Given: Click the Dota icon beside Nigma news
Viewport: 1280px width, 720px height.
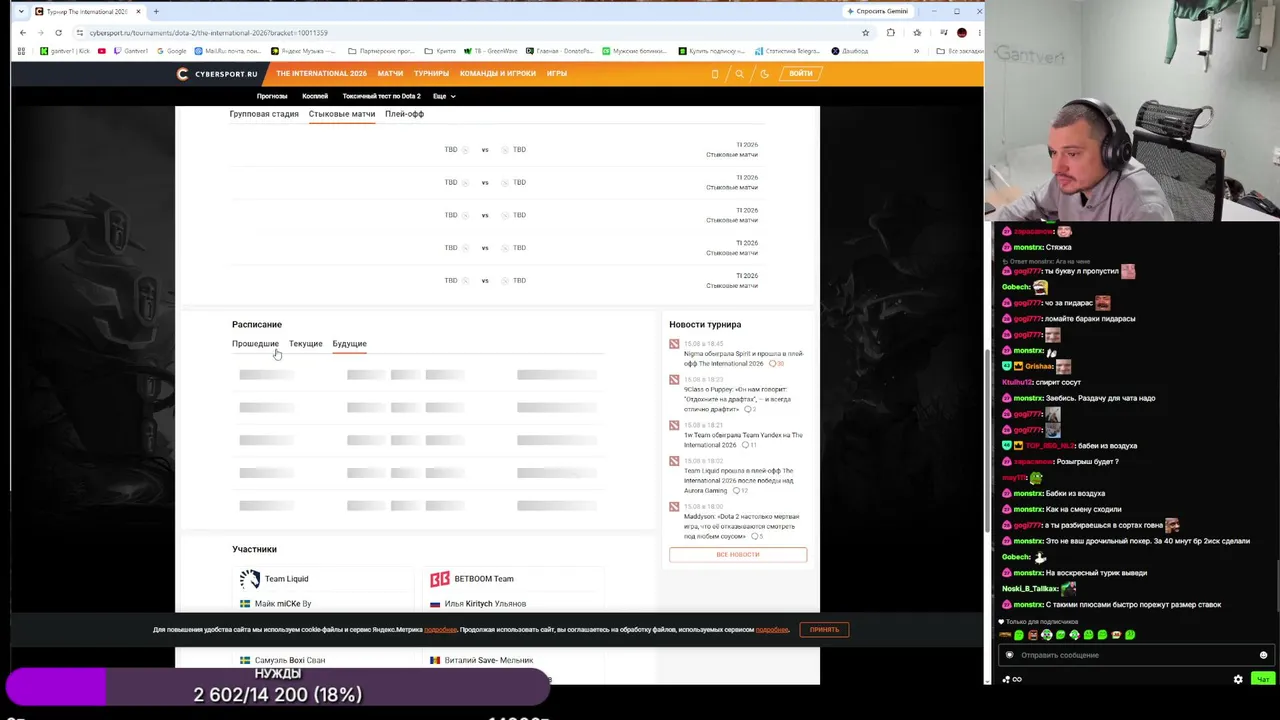Looking at the screenshot, I should (674, 344).
